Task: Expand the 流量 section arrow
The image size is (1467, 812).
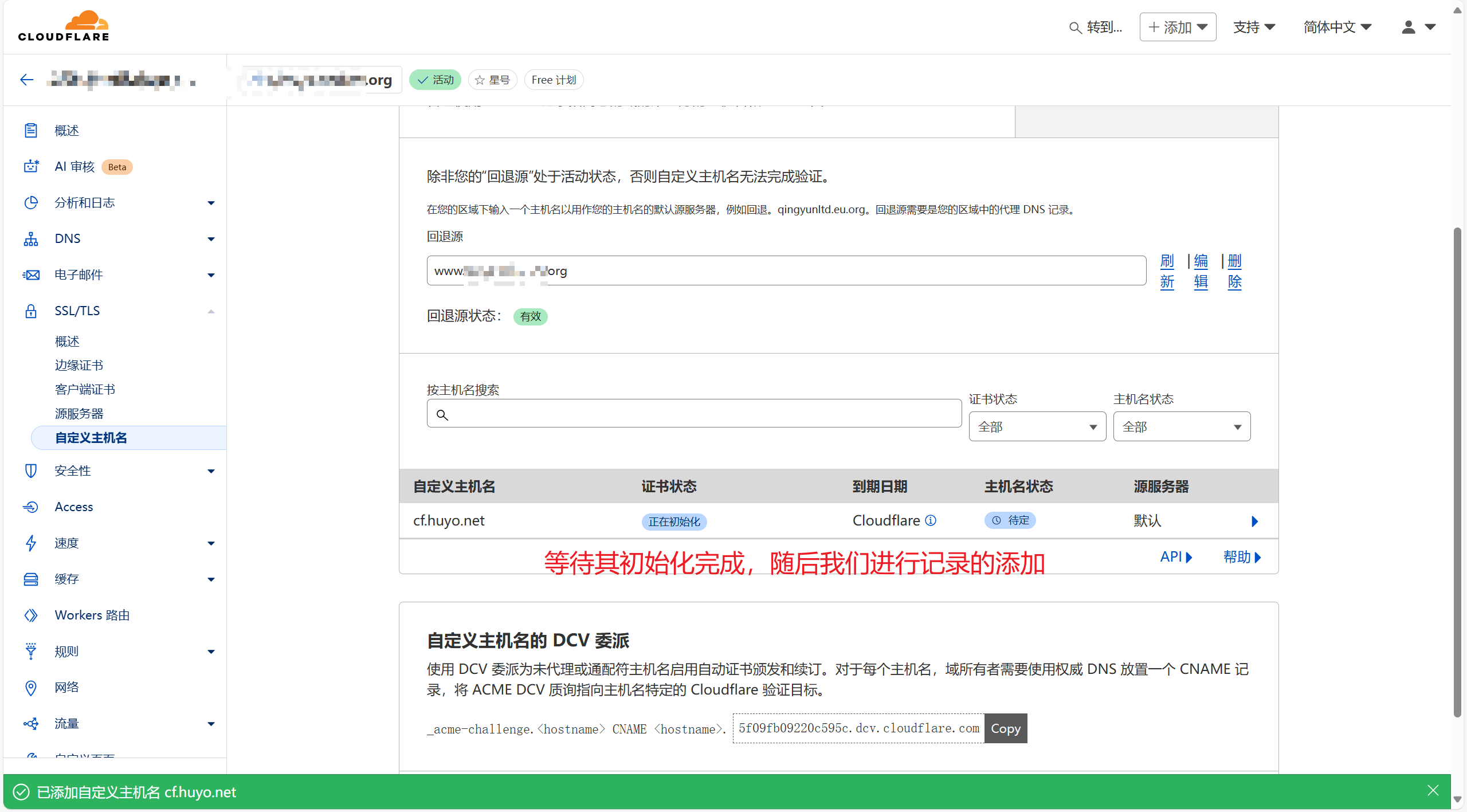Action: click(x=211, y=724)
